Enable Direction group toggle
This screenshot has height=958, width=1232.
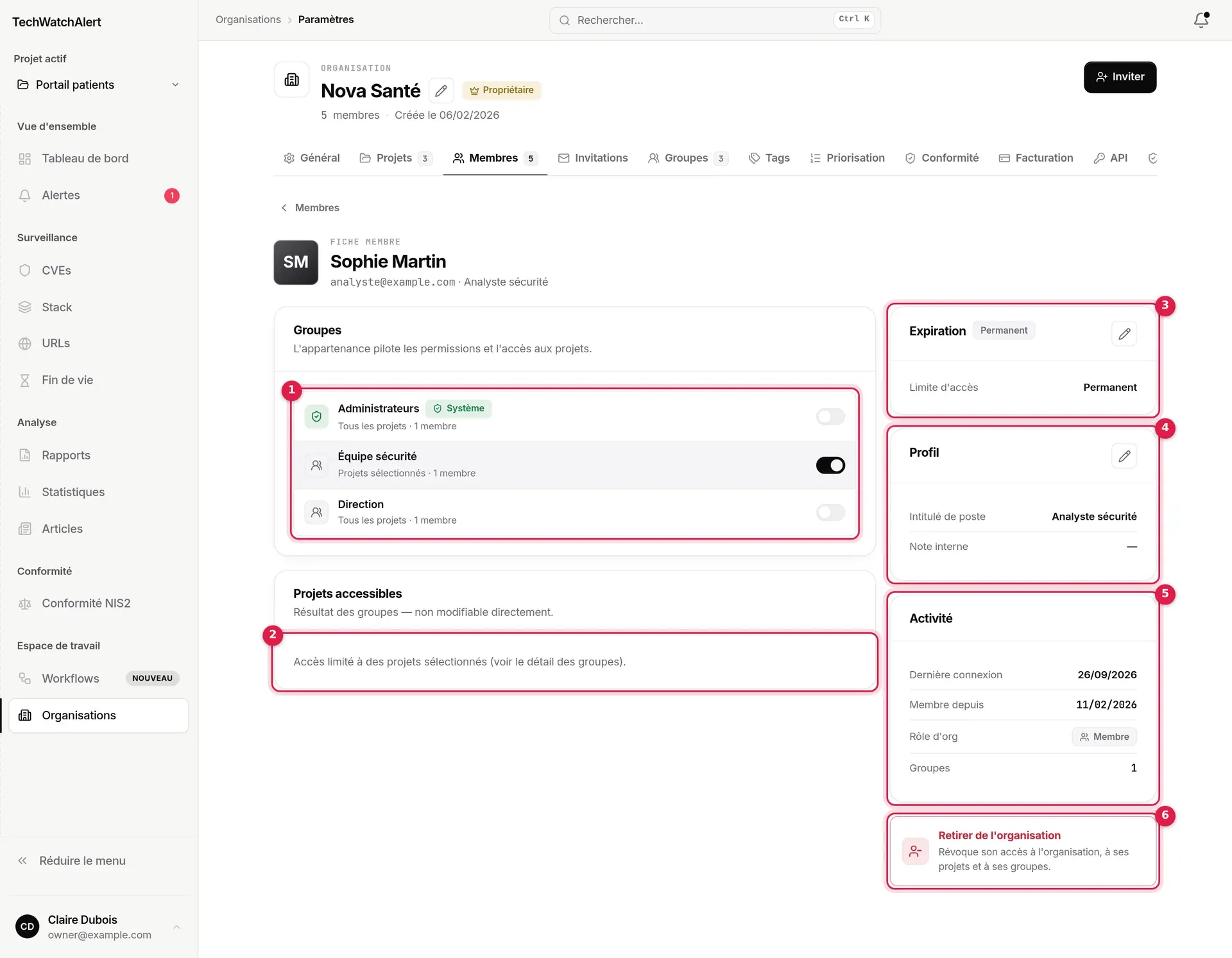830,512
